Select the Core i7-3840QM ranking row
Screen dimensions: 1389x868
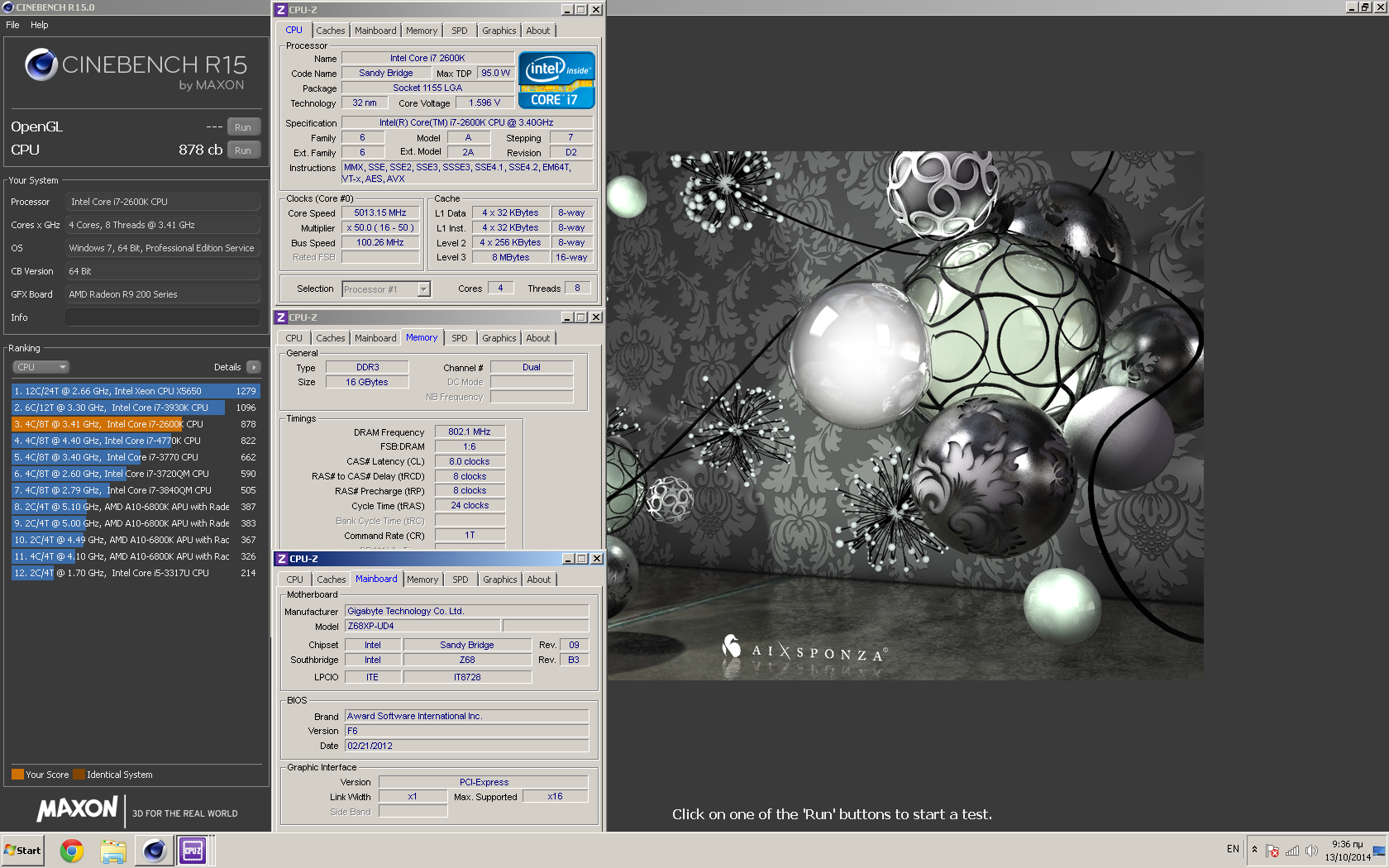pos(136,490)
